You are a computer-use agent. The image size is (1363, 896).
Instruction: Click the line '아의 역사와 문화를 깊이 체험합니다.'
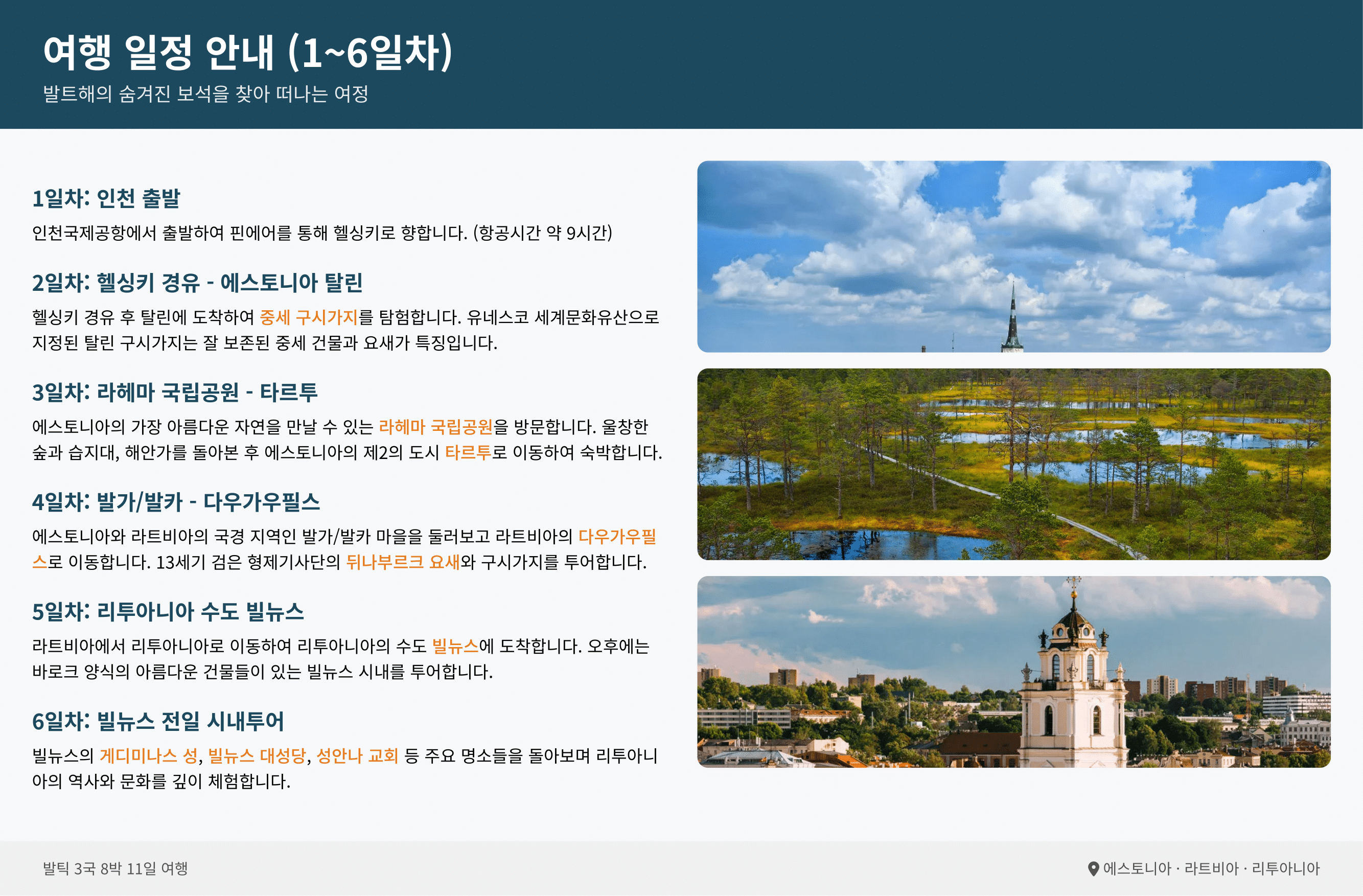click(x=161, y=782)
